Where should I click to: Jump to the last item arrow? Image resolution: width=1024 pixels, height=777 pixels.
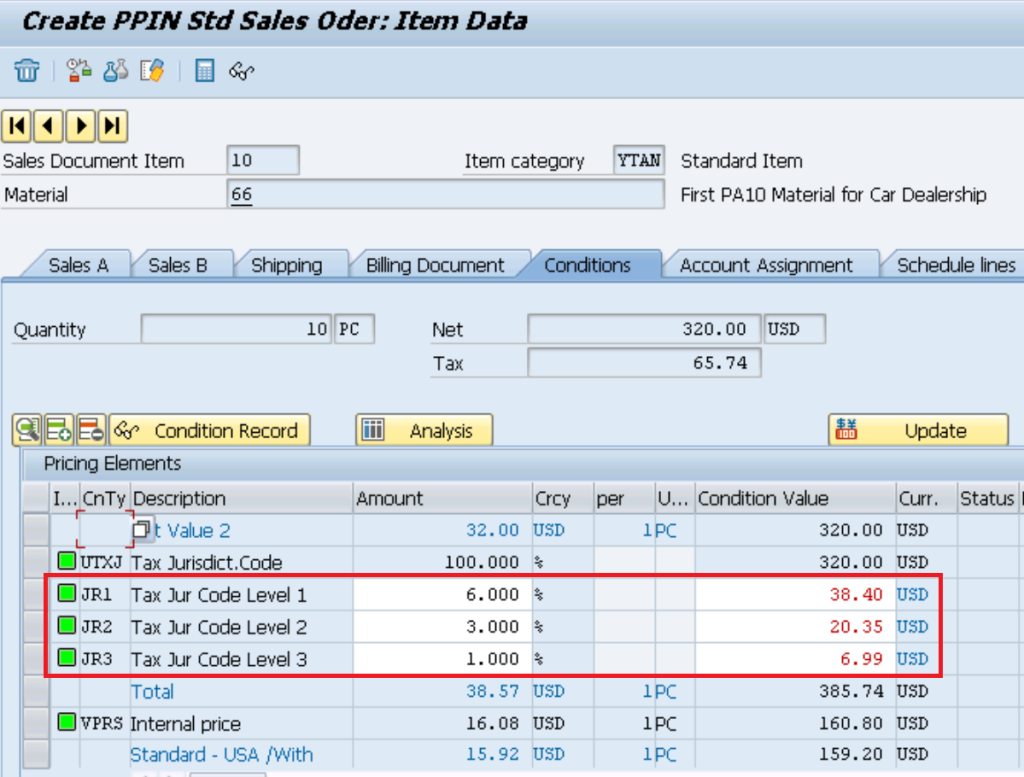point(113,125)
